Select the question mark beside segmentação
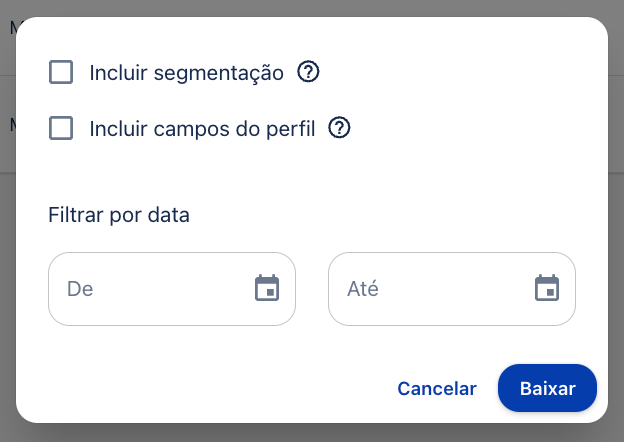 308,72
